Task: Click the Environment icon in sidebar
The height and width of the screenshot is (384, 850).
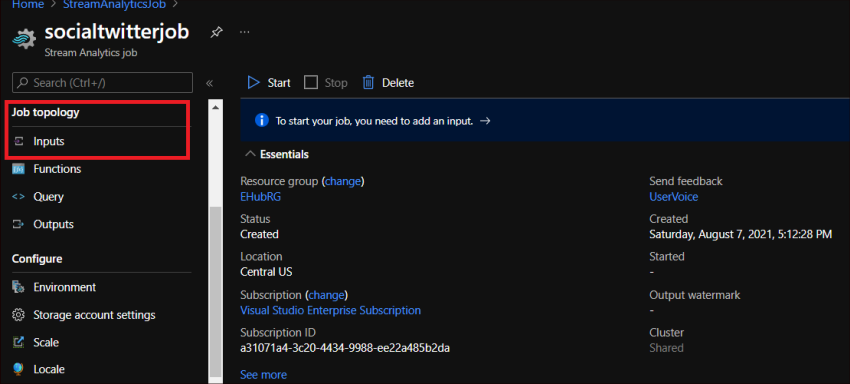Action: pos(18,287)
